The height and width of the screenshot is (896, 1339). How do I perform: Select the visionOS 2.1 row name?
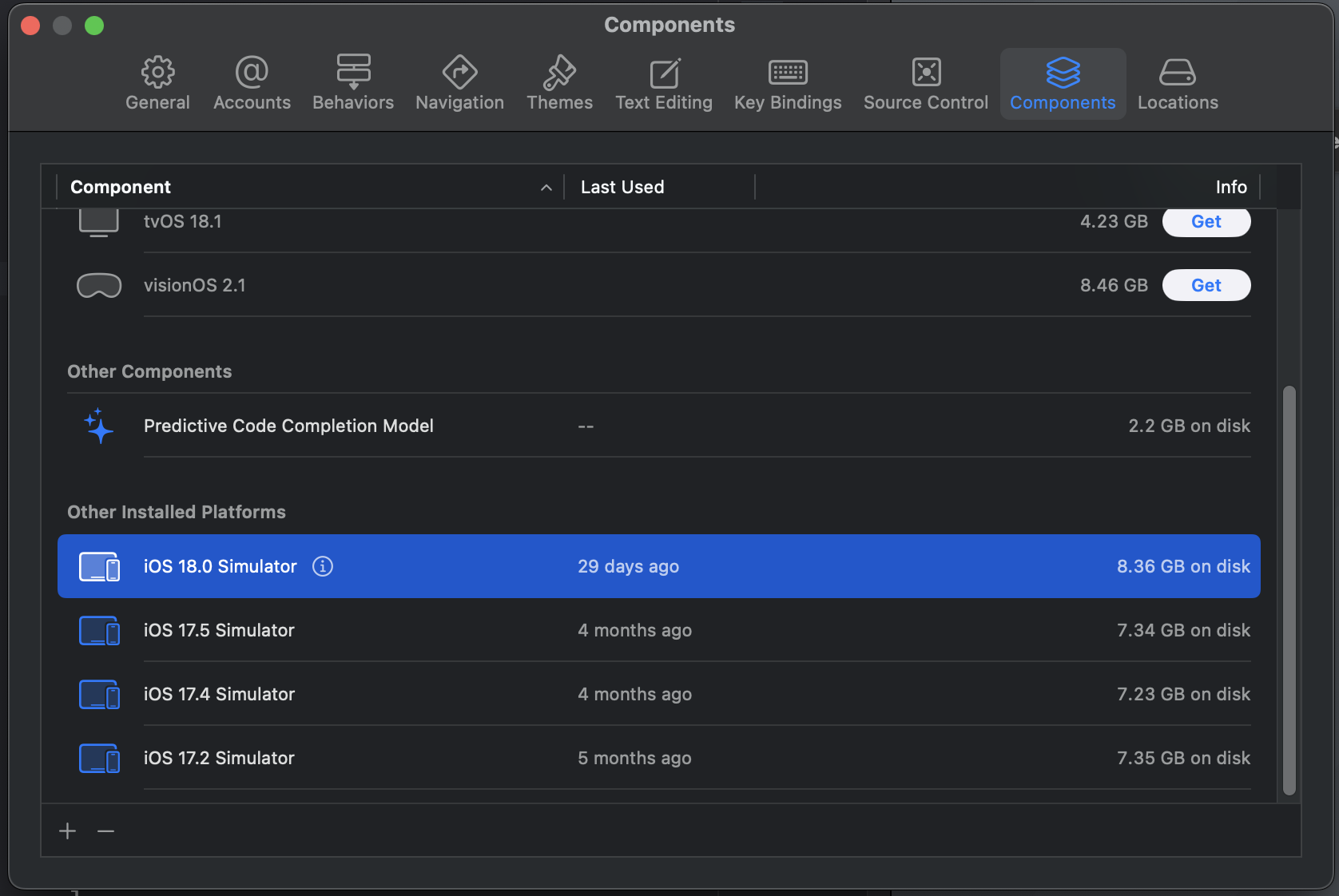click(x=195, y=285)
